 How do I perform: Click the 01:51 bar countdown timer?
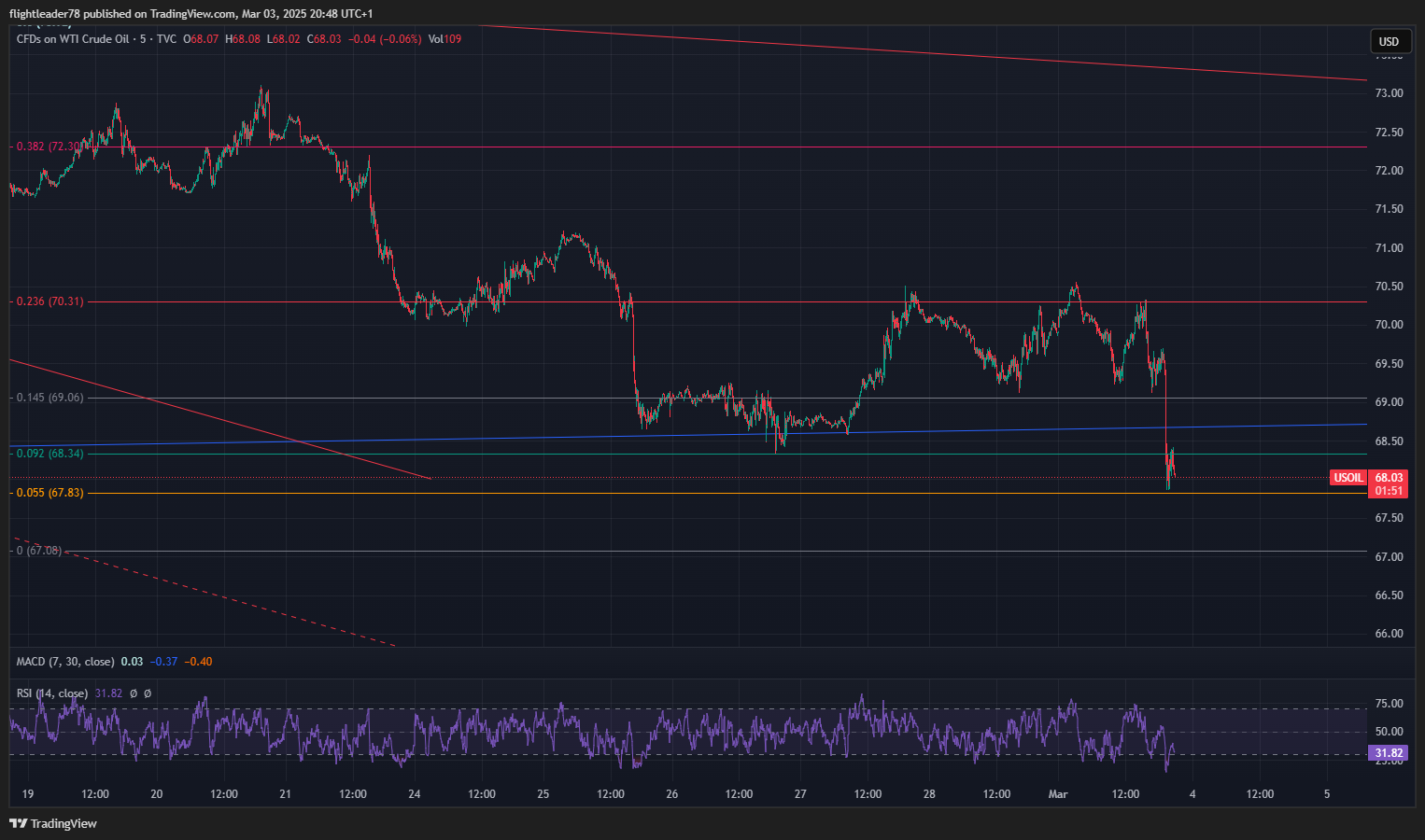click(x=1389, y=491)
